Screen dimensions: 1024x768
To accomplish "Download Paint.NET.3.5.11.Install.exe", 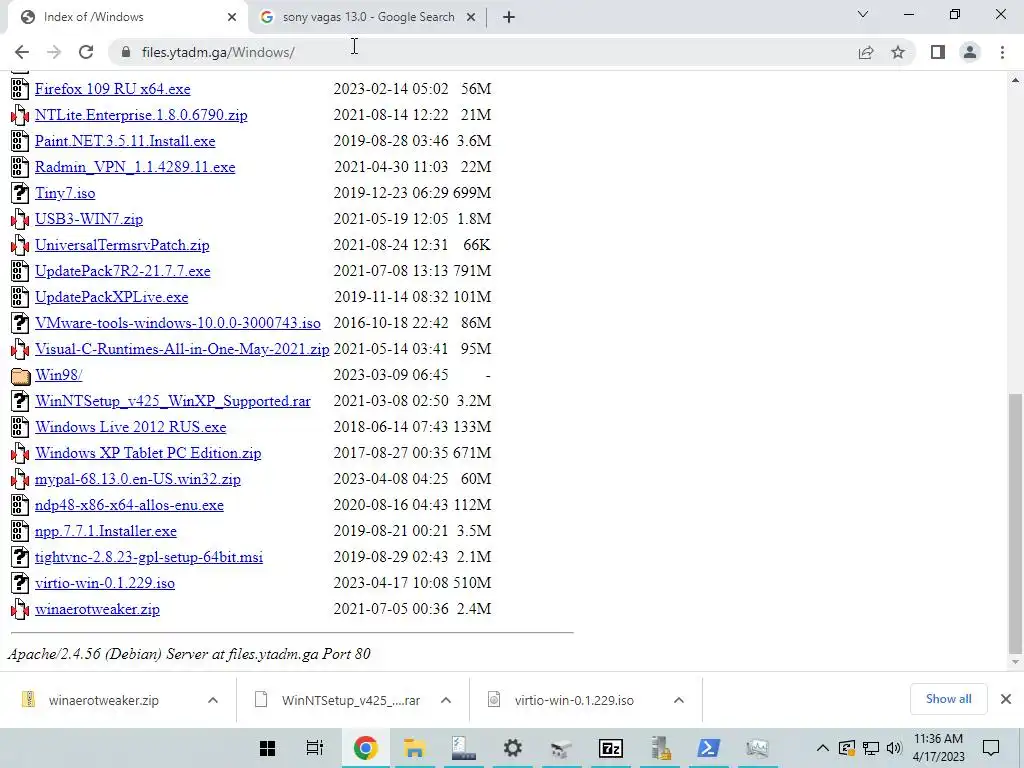I will [x=125, y=141].
